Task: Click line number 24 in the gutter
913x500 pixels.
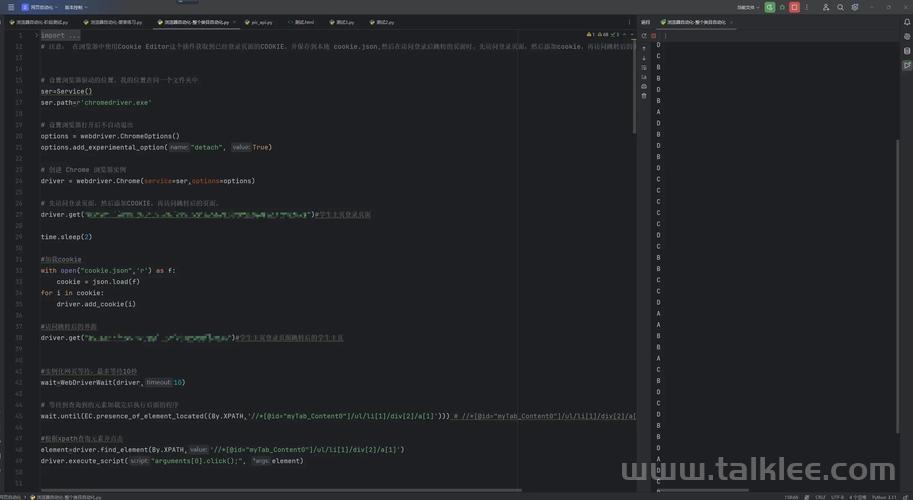Action: coord(19,181)
